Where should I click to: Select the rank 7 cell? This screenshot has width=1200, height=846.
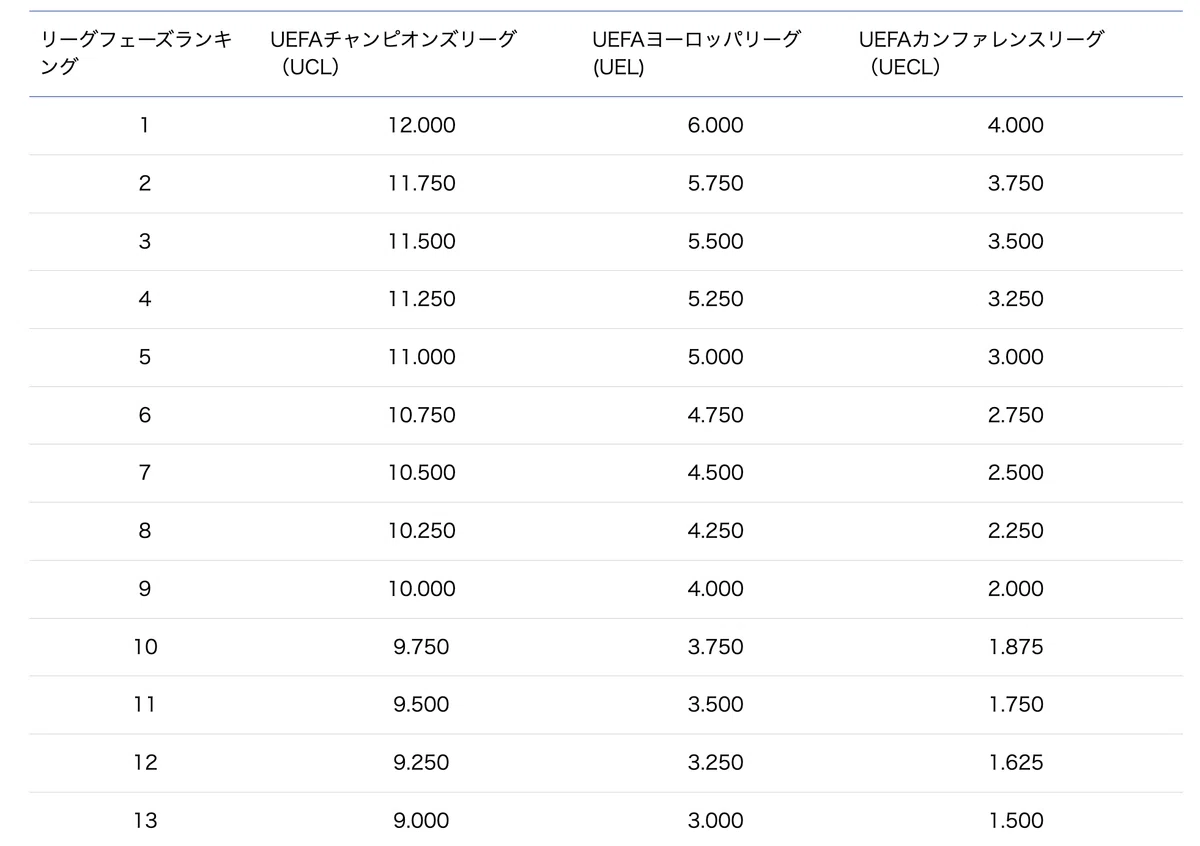pos(145,473)
